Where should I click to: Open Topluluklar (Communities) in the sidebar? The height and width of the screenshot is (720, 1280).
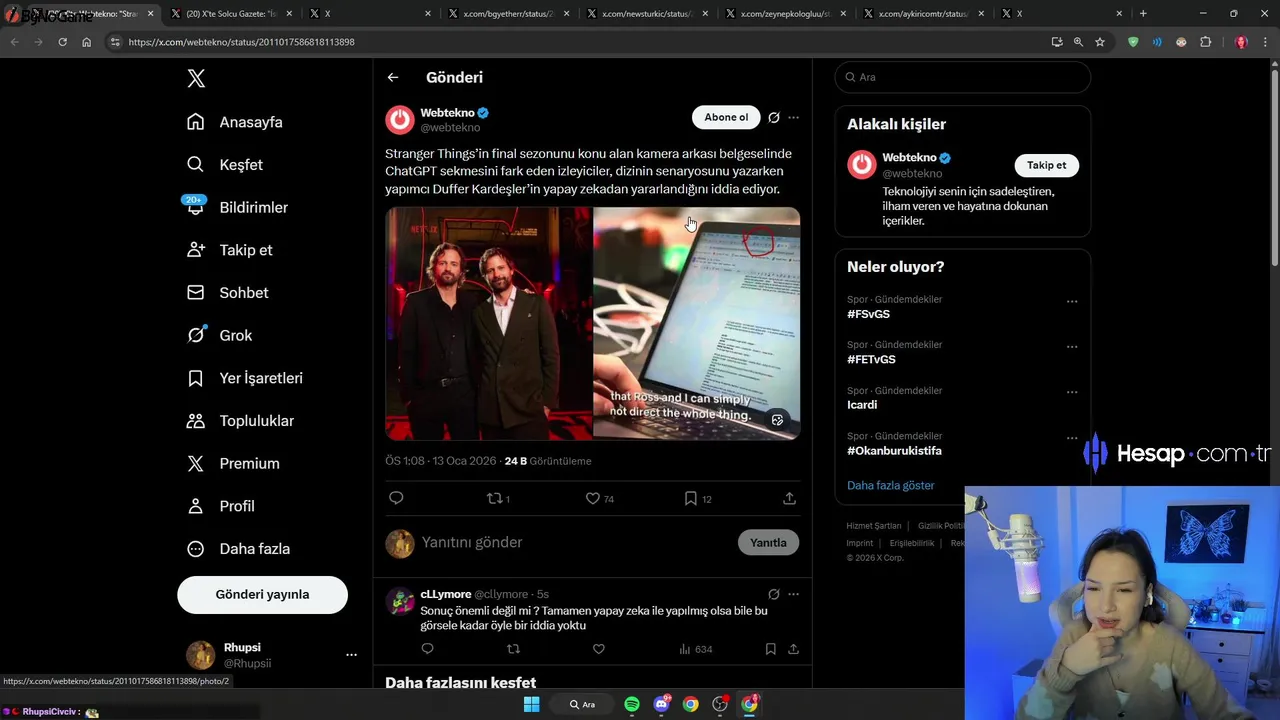coord(240,421)
